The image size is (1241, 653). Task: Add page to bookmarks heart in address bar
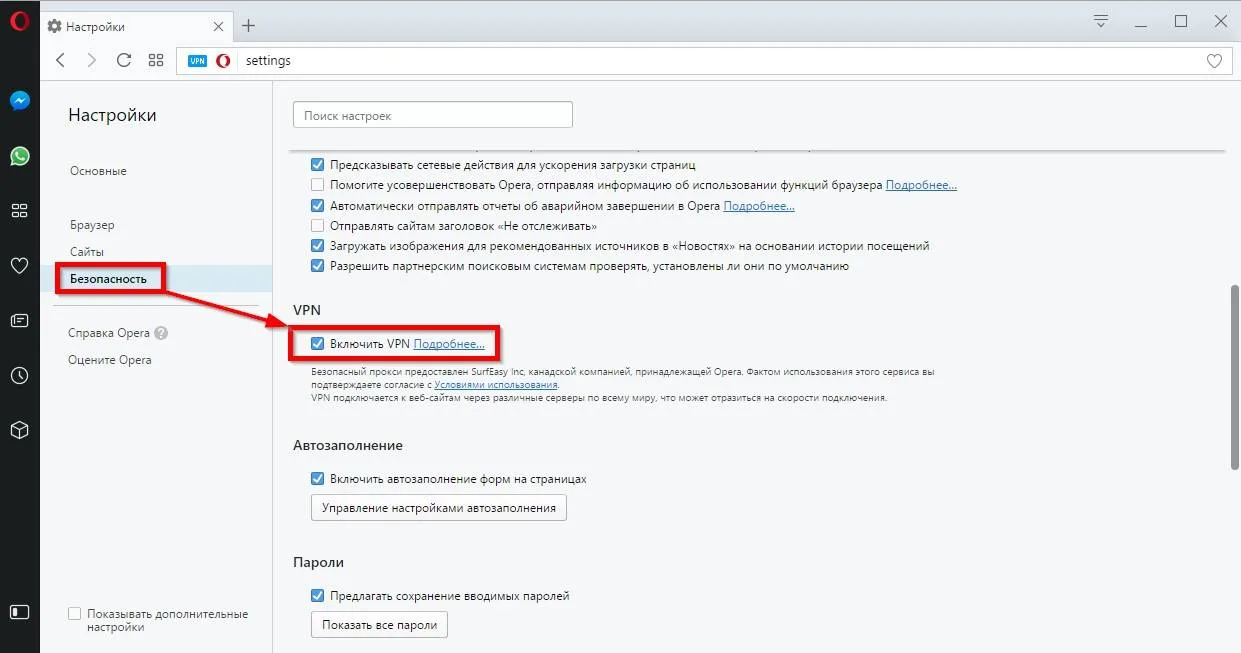(1214, 61)
